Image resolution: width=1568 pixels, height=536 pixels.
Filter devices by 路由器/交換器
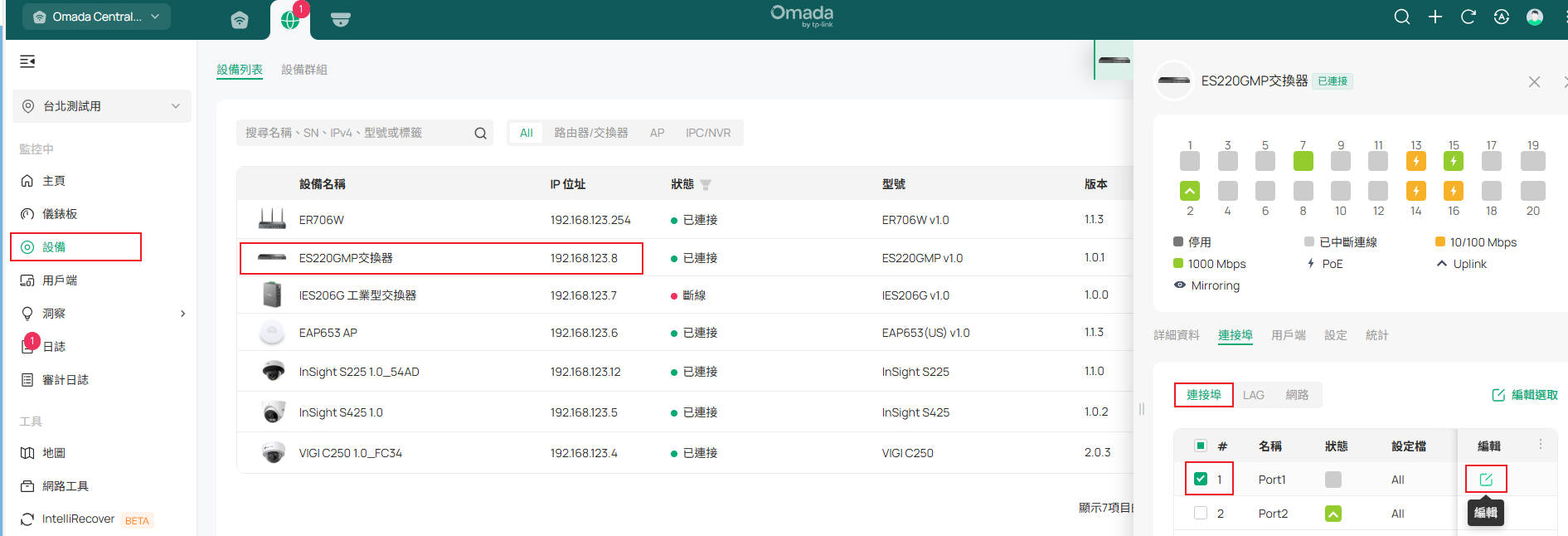591,133
